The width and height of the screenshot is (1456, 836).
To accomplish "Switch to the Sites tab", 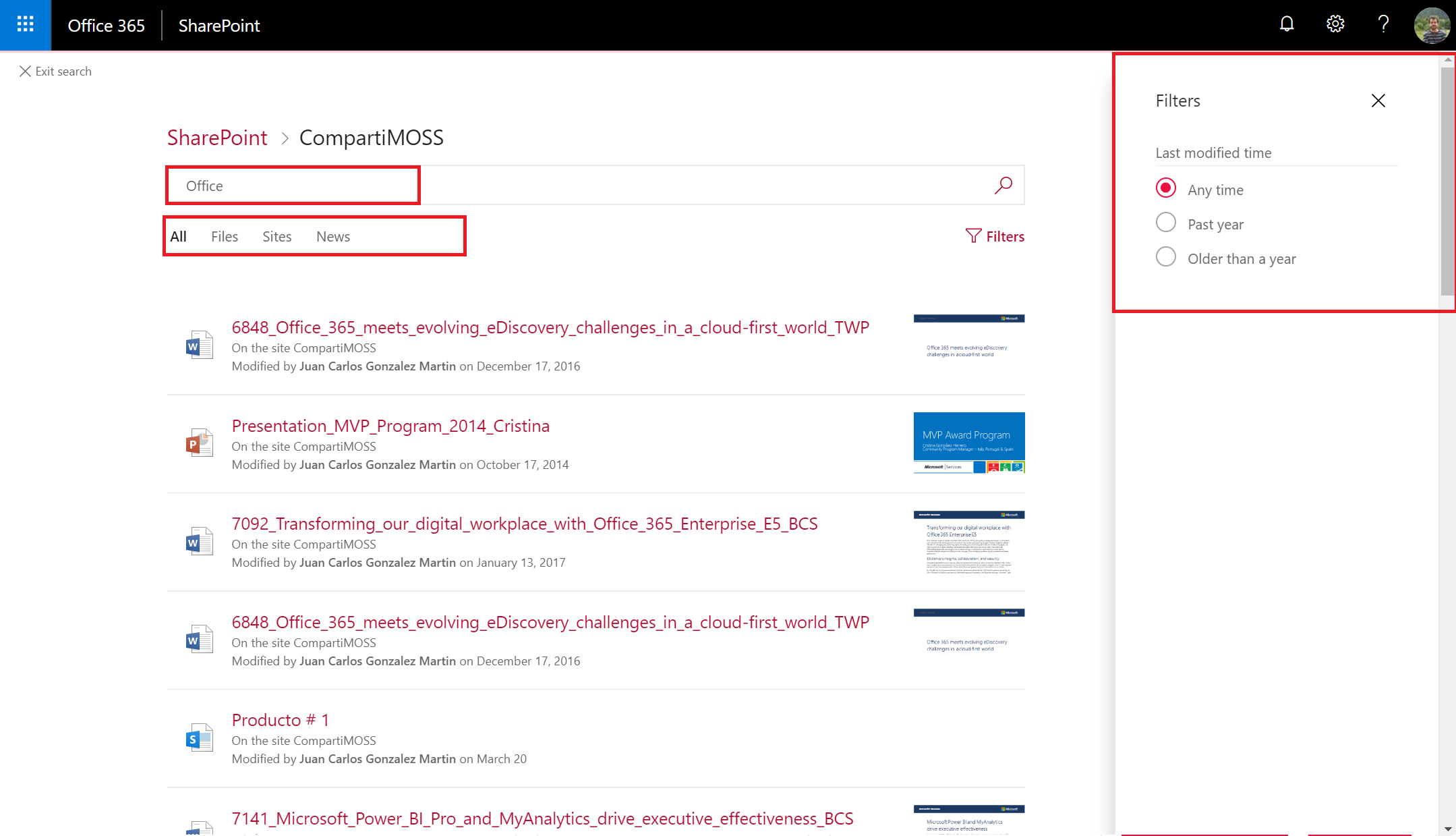I will (x=277, y=236).
